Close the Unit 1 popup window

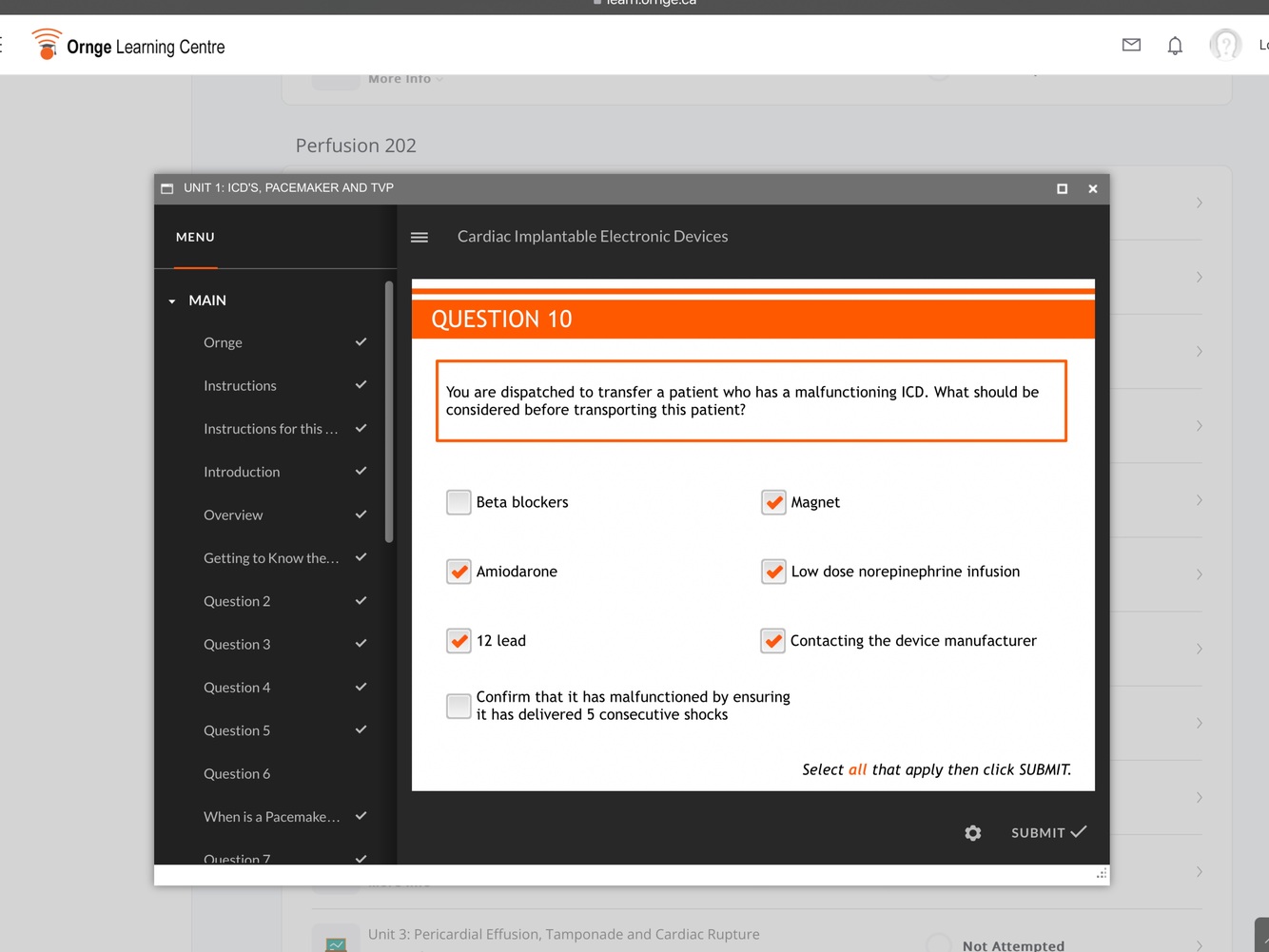pos(1093,188)
